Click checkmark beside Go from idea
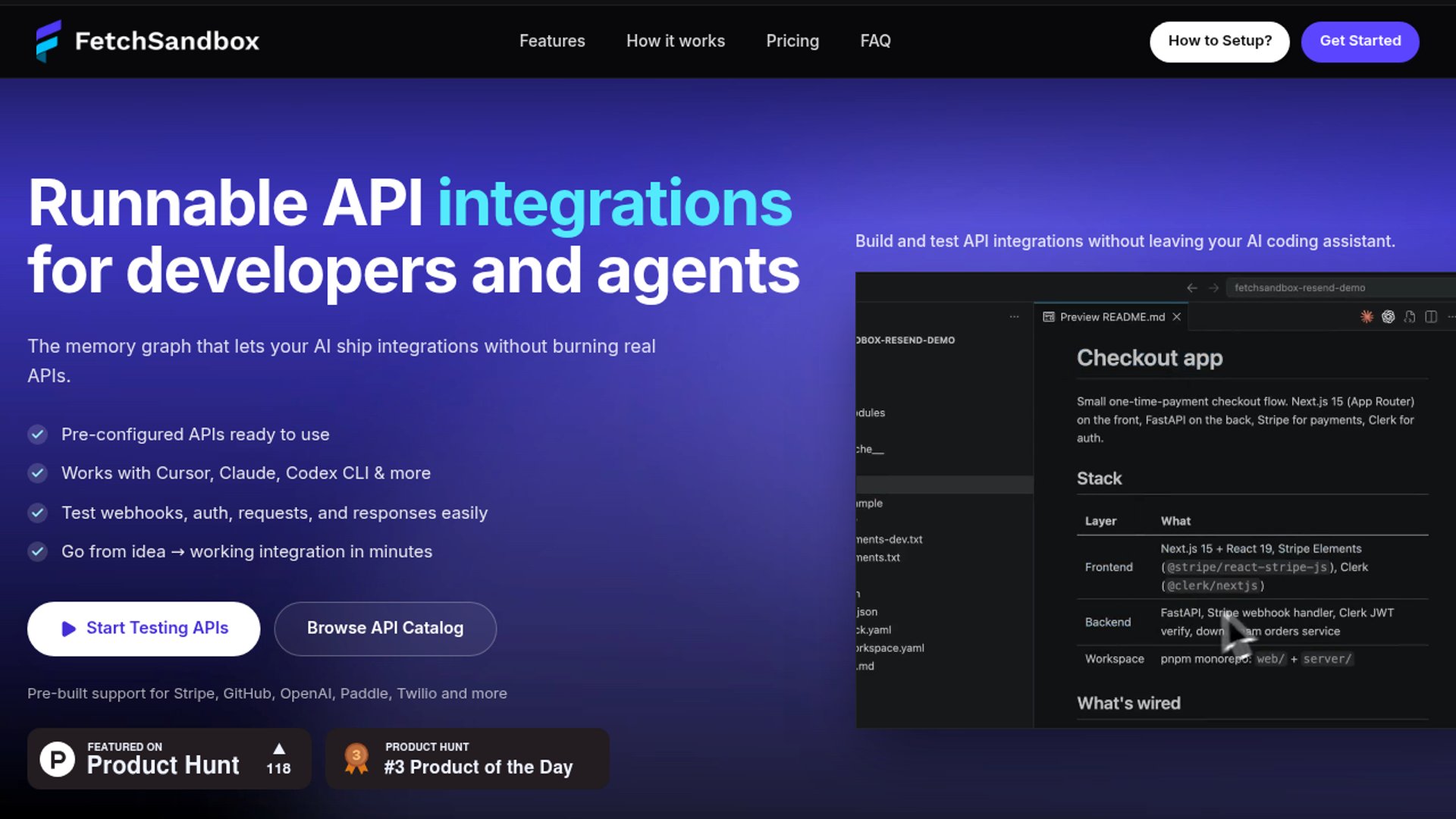 [x=37, y=551]
